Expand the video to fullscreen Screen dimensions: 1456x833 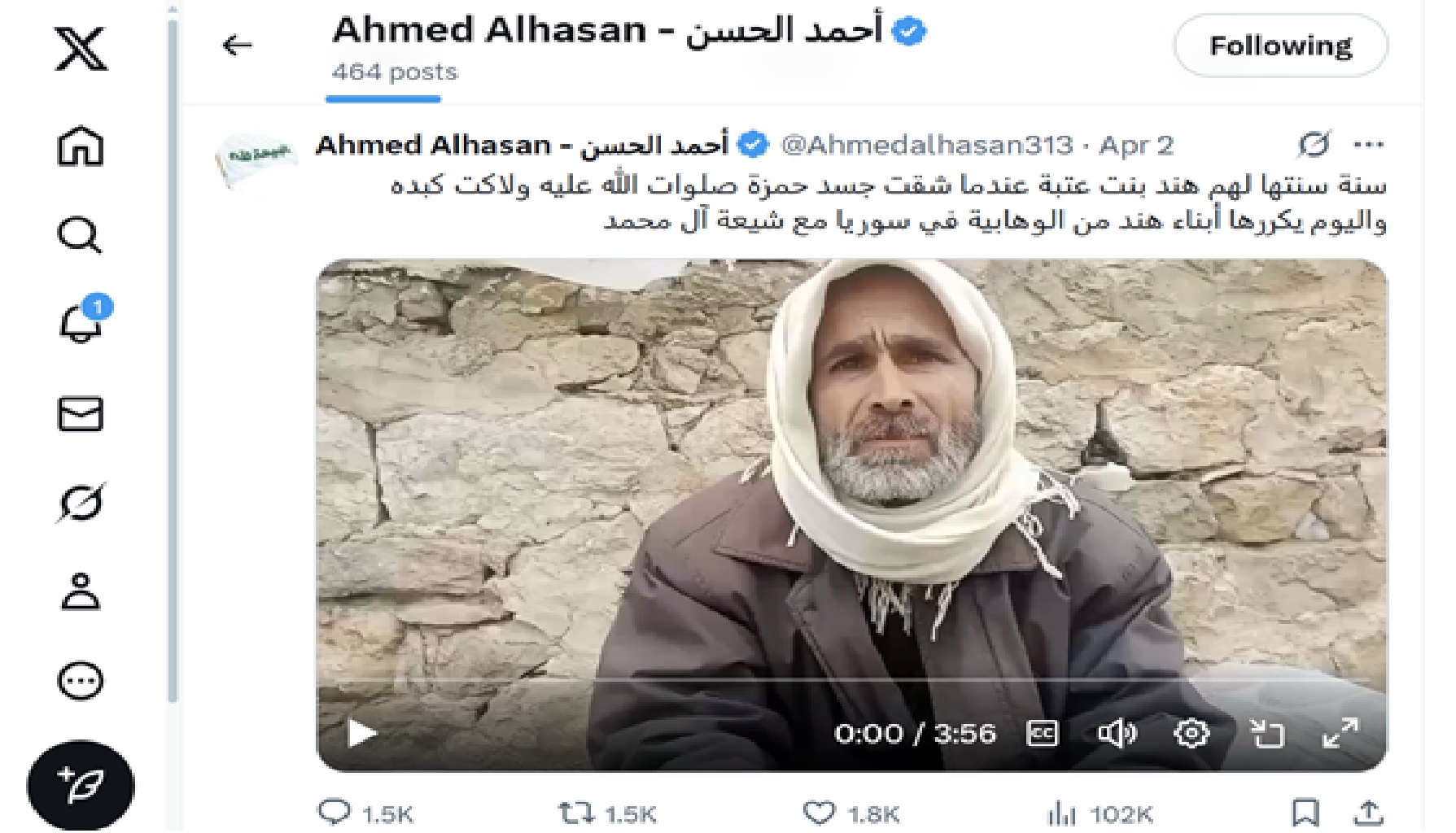pyautogui.click(x=1340, y=733)
